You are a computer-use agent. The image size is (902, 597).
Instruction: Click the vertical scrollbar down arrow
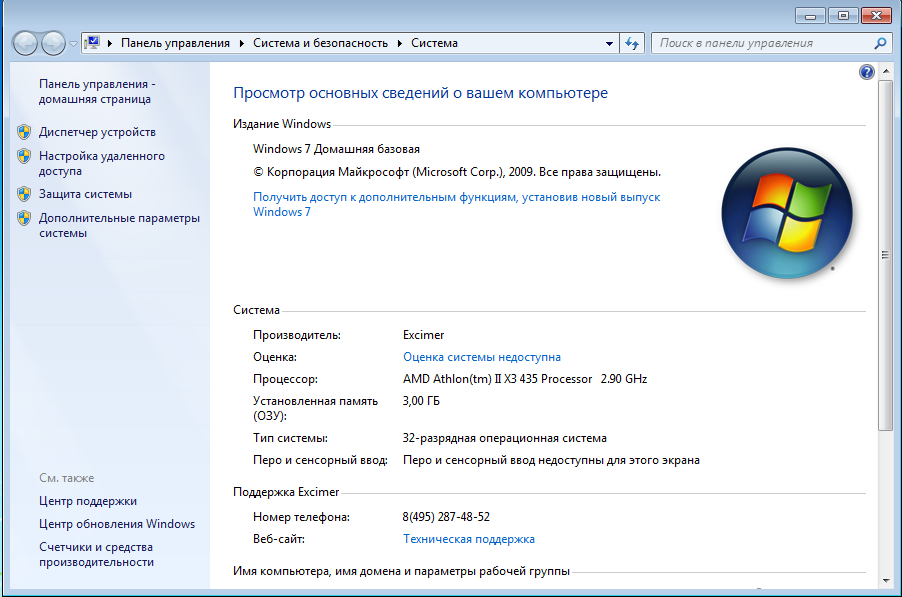[885, 579]
